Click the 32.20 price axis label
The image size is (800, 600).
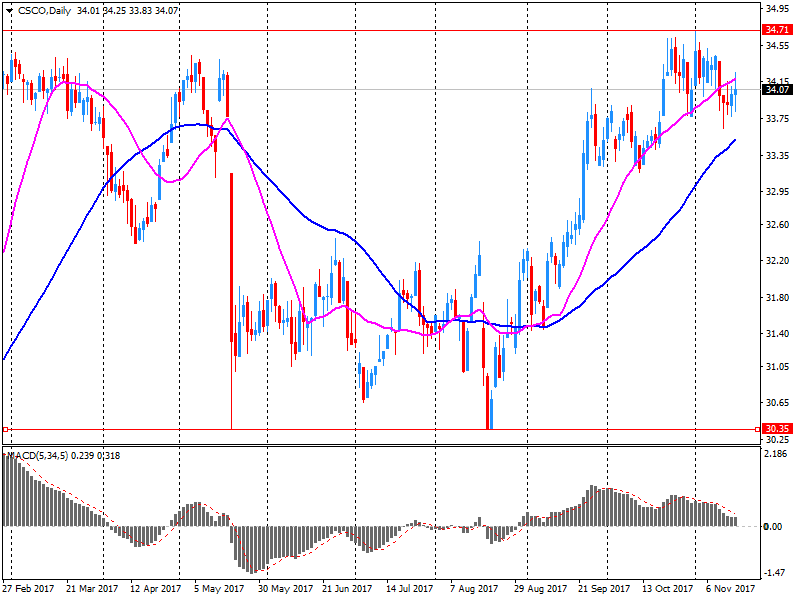point(777,261)
